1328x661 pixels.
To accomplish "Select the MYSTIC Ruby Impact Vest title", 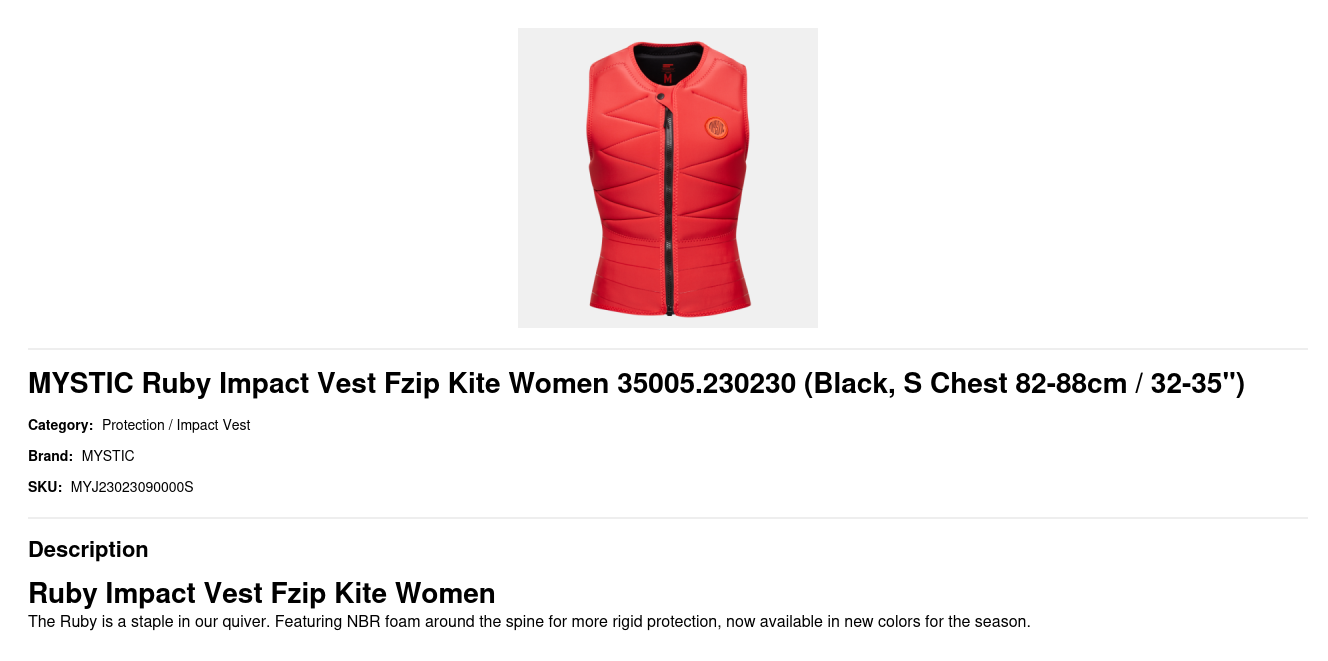I will pos(636,383).
